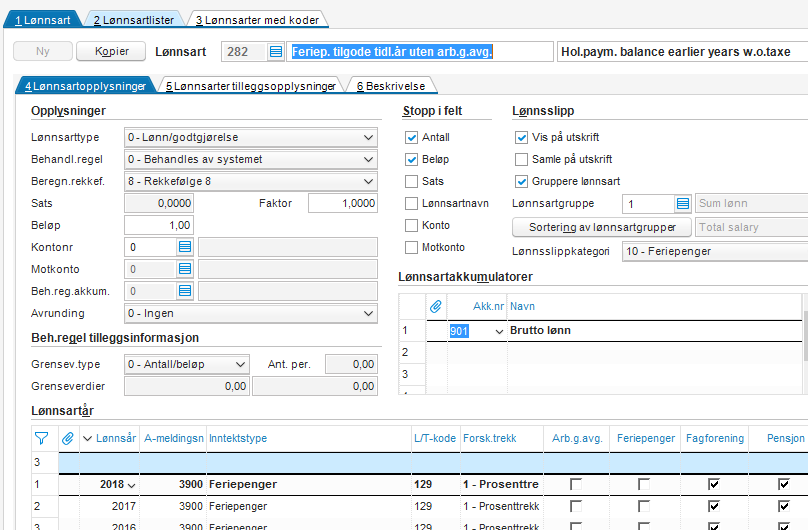Click the Lønnsartgruppe number field

(x=648, y=203)
